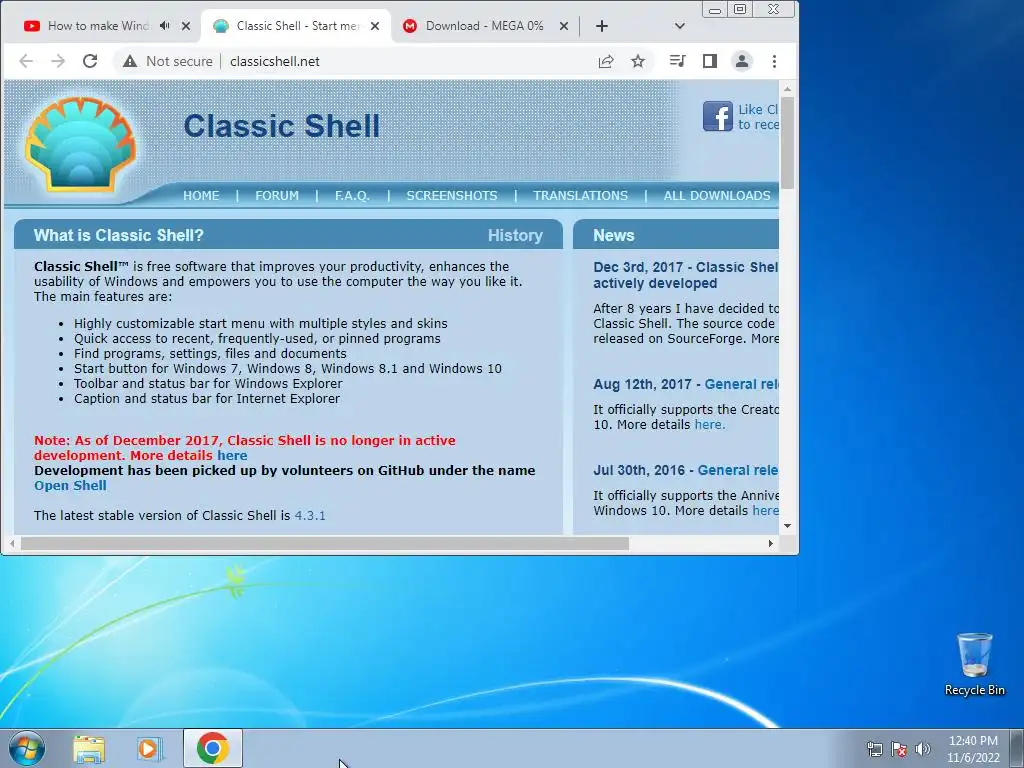
Task: Click the horizontal scrollbar thumb
Action: [325, 543]
